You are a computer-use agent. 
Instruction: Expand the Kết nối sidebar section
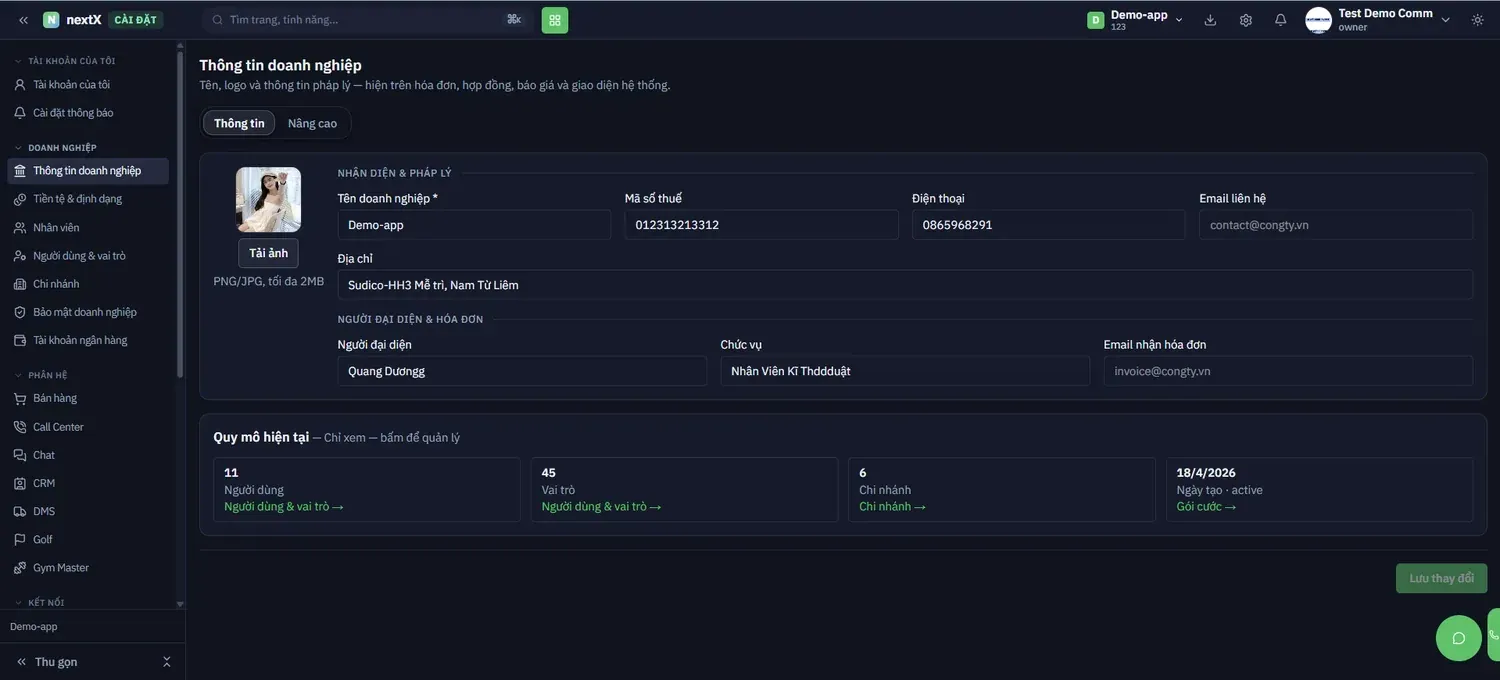point(39,603)
